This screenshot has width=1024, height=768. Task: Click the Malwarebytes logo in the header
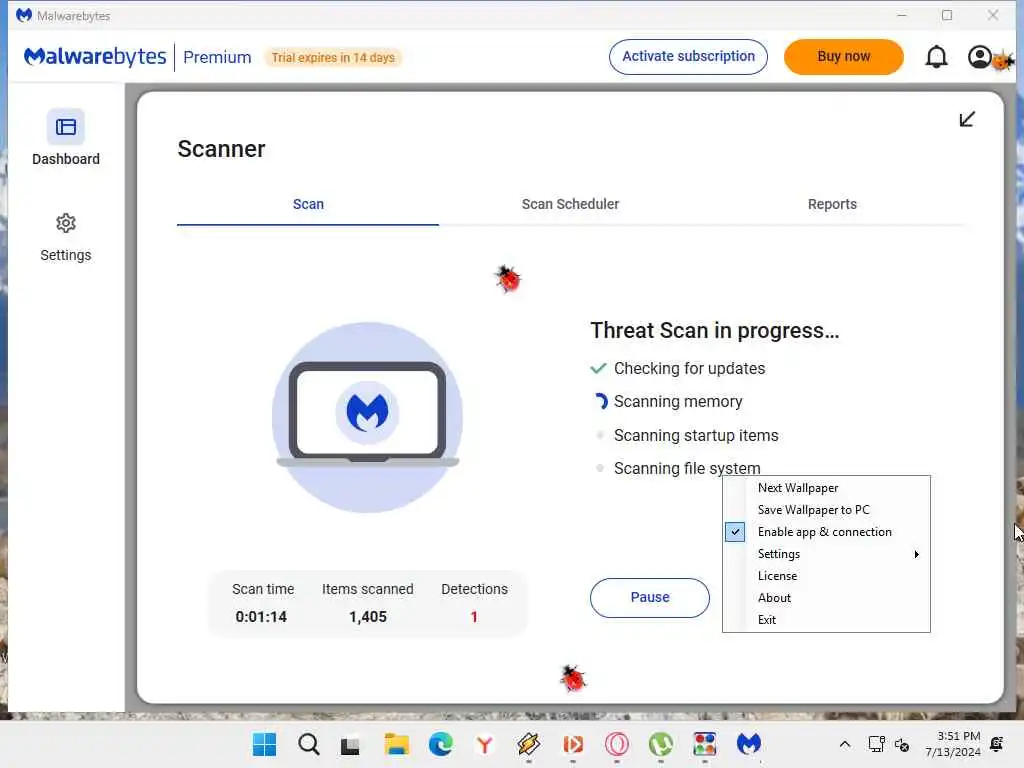click(x=95, y=57)
